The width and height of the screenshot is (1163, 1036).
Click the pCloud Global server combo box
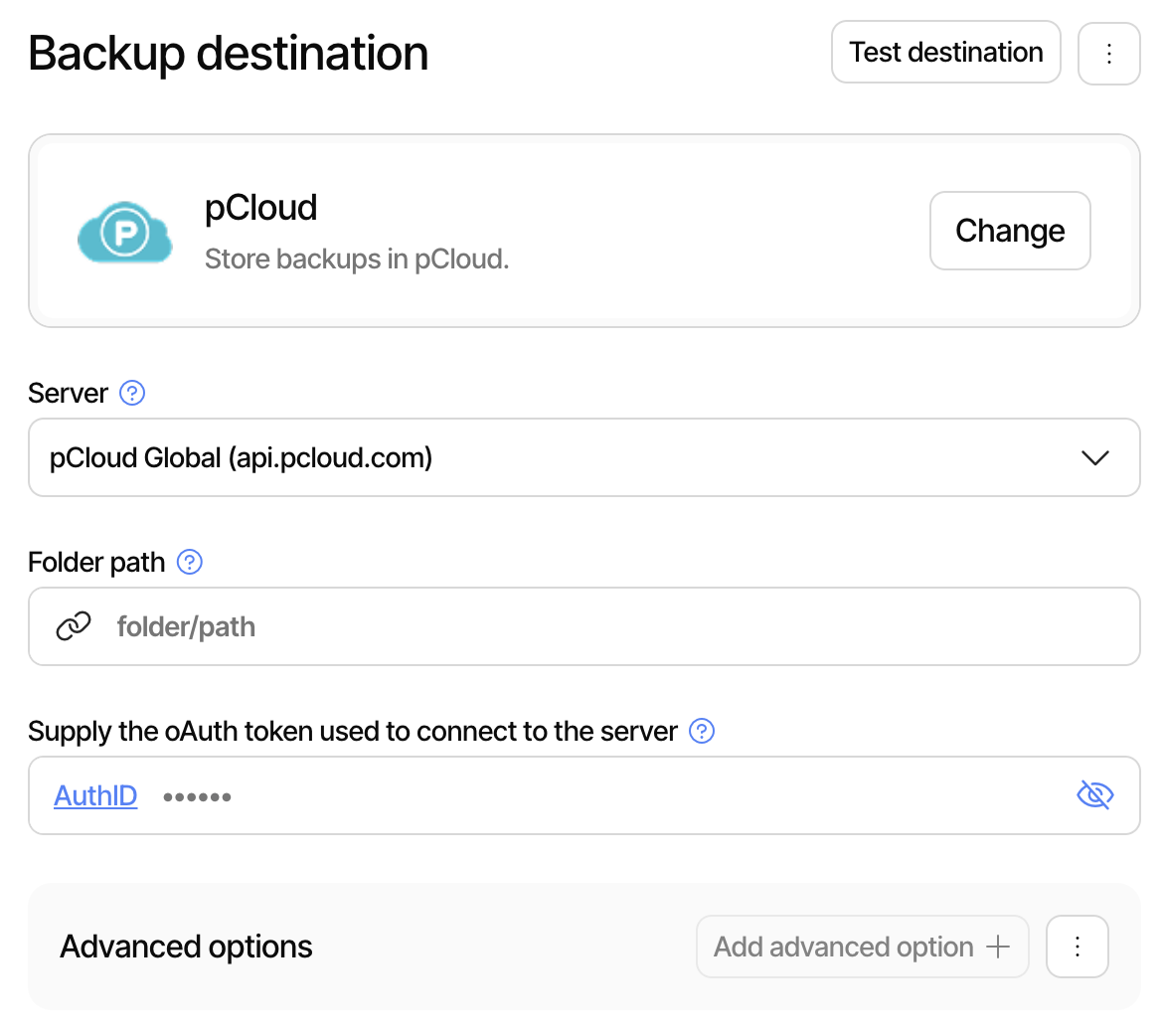[583, 457]
